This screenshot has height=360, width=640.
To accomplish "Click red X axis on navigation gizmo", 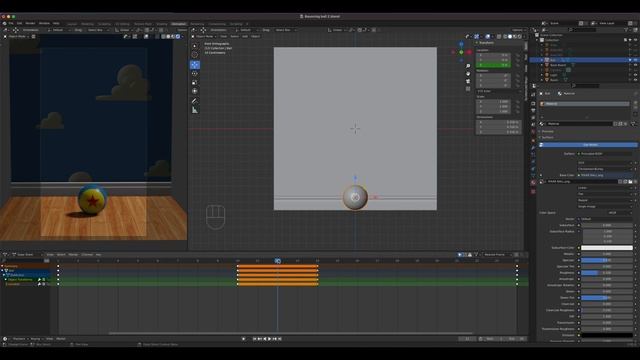I will (x=469, y=52).
